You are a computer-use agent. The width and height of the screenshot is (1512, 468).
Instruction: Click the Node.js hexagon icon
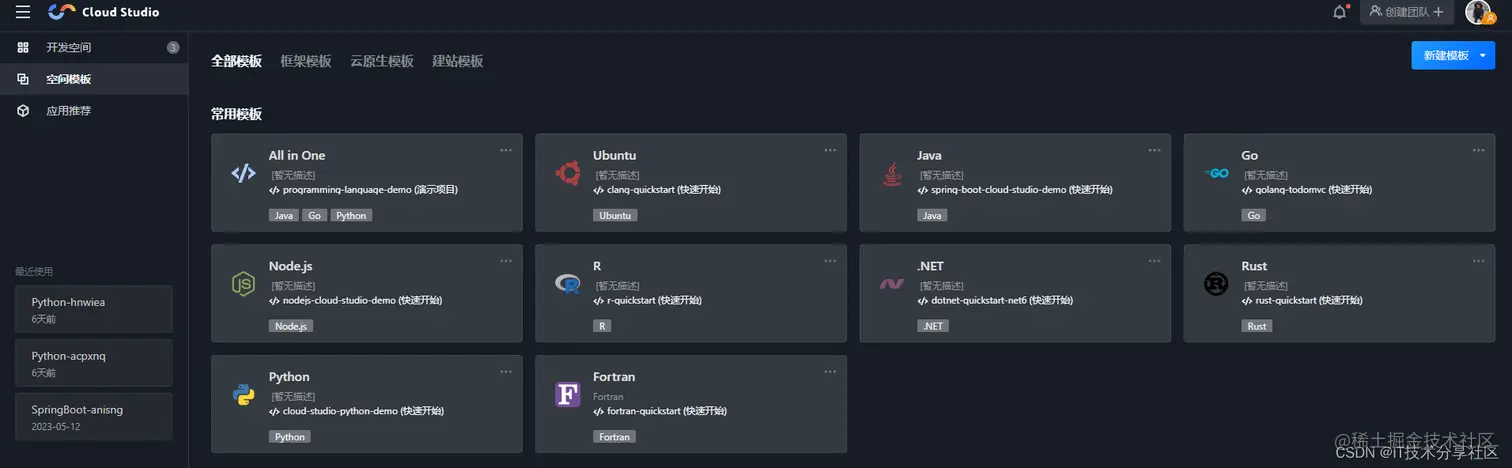[243, 284]
